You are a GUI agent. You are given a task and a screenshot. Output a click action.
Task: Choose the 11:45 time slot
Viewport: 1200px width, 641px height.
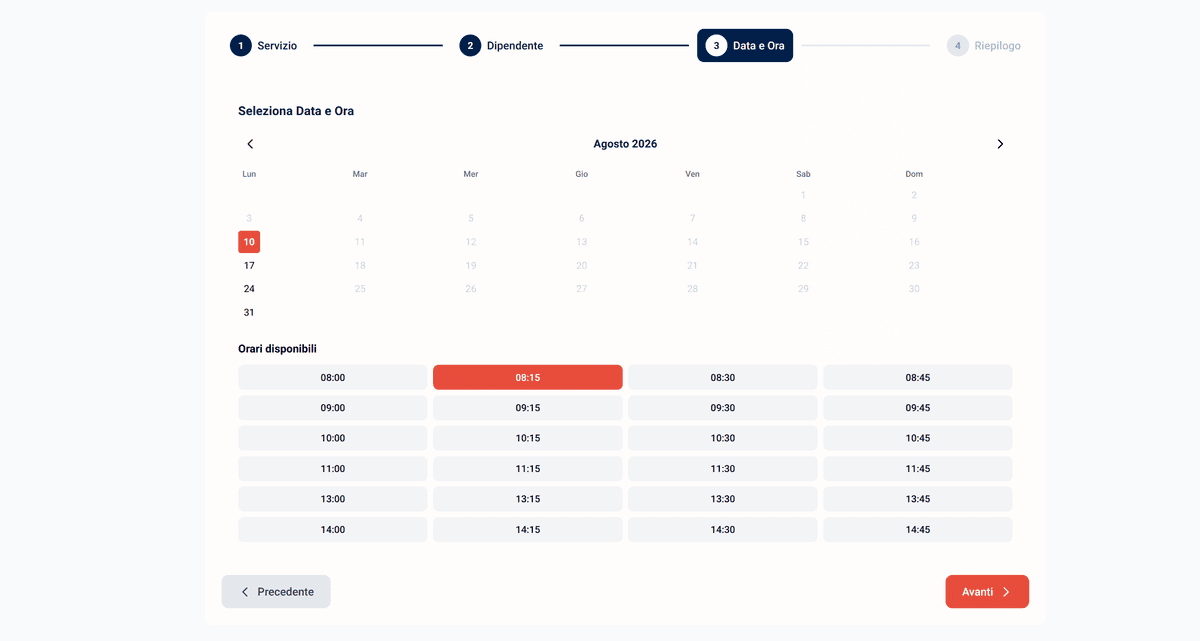point(918,469)
